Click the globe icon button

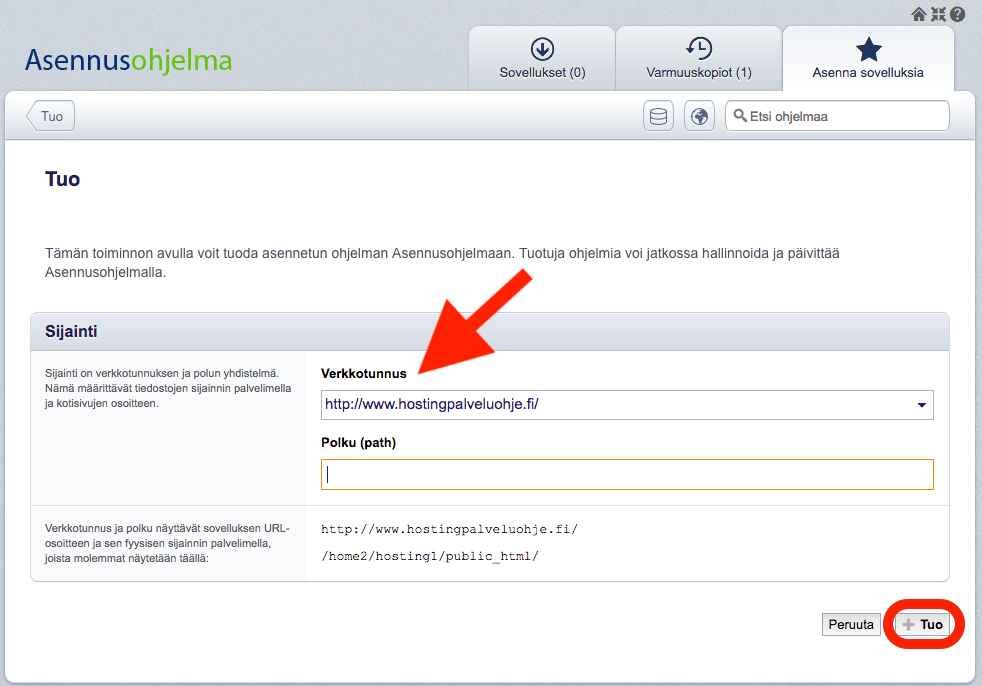coord(700,116)
